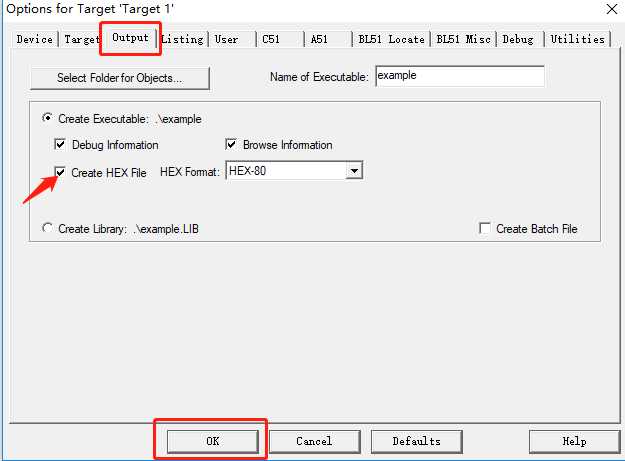Switch to the C51 tab
The image size is (625, 461).
(271, 39)
